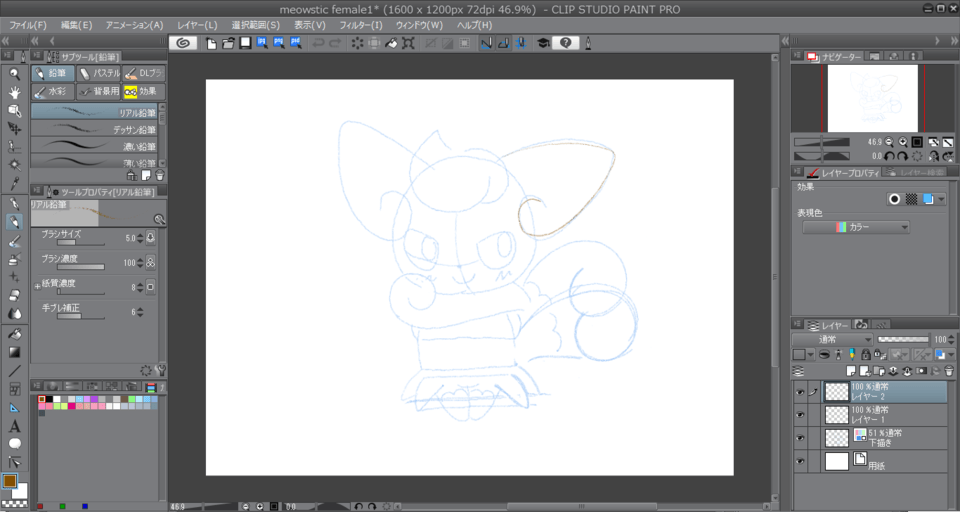Select the Auto select magic wand tool
The image size is (960, 512).
[15, 165]
